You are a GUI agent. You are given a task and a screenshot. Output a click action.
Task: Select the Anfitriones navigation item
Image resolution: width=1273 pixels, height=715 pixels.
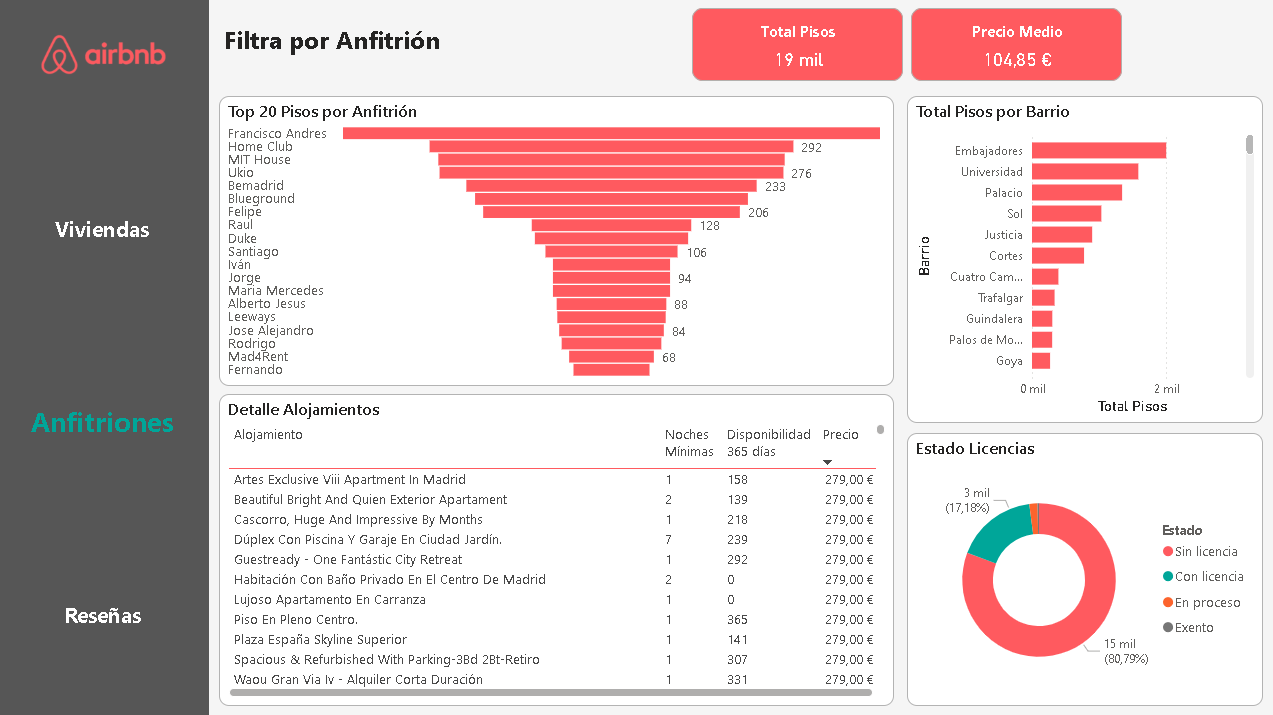[102, 423]
